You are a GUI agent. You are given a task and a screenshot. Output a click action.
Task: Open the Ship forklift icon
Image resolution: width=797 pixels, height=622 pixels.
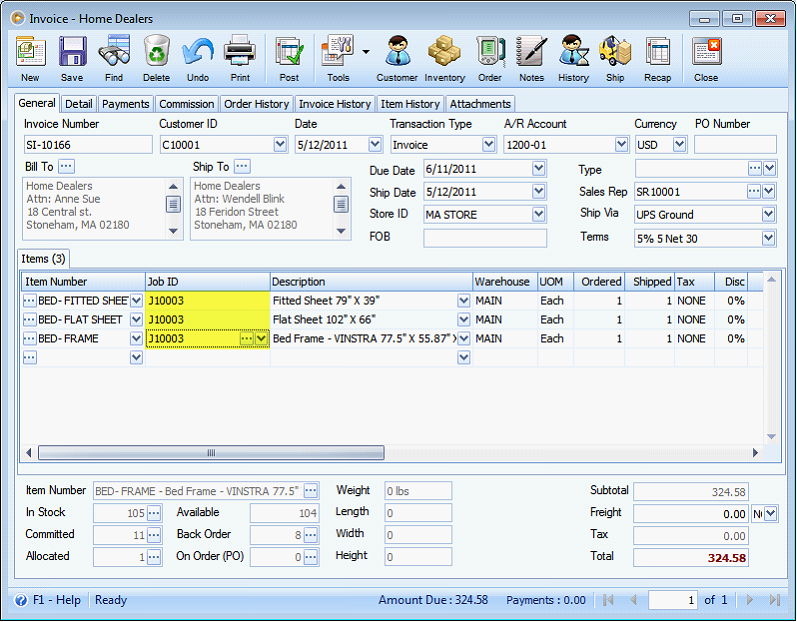(615, 51)
